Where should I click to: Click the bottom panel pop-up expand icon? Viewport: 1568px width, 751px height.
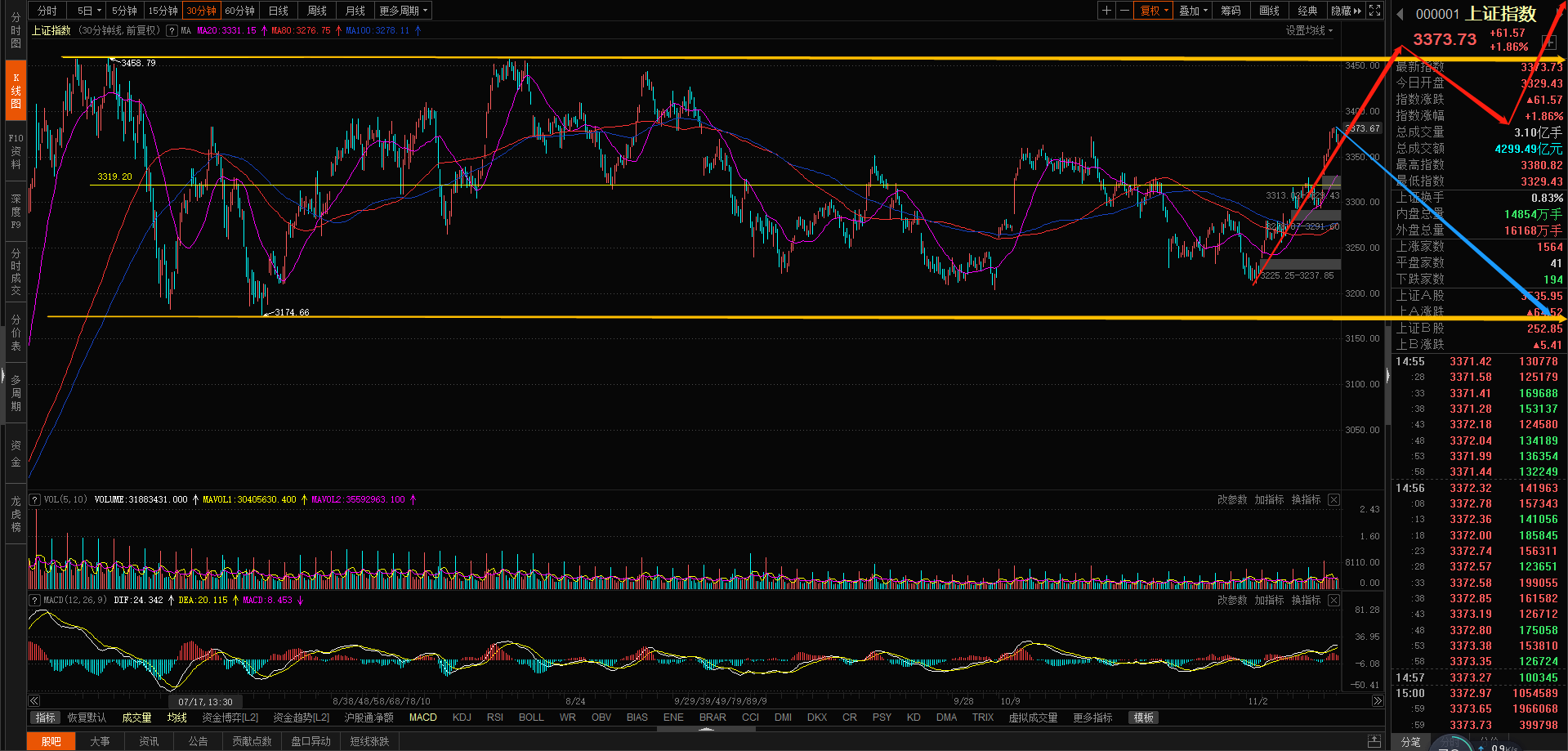pyautogui.click(x=1374, y=741)
